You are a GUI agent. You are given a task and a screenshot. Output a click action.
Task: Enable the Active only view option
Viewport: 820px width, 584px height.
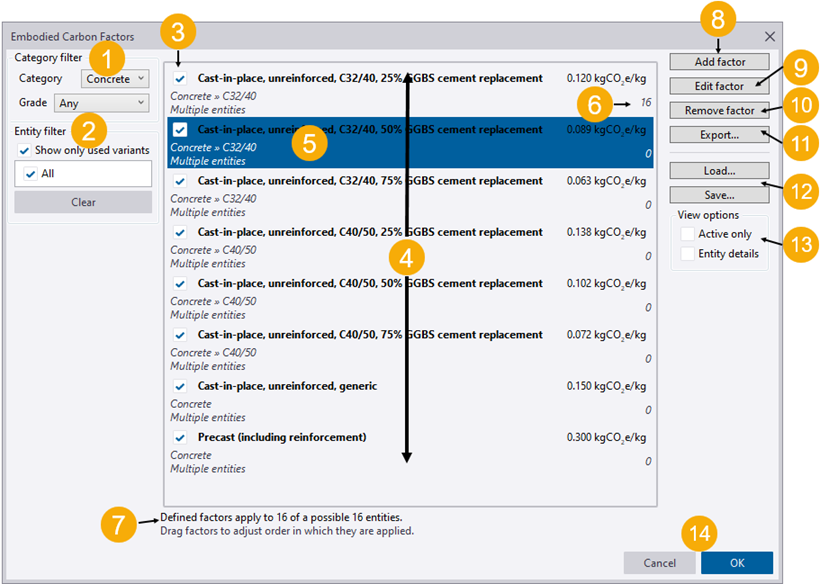(688, 232)
